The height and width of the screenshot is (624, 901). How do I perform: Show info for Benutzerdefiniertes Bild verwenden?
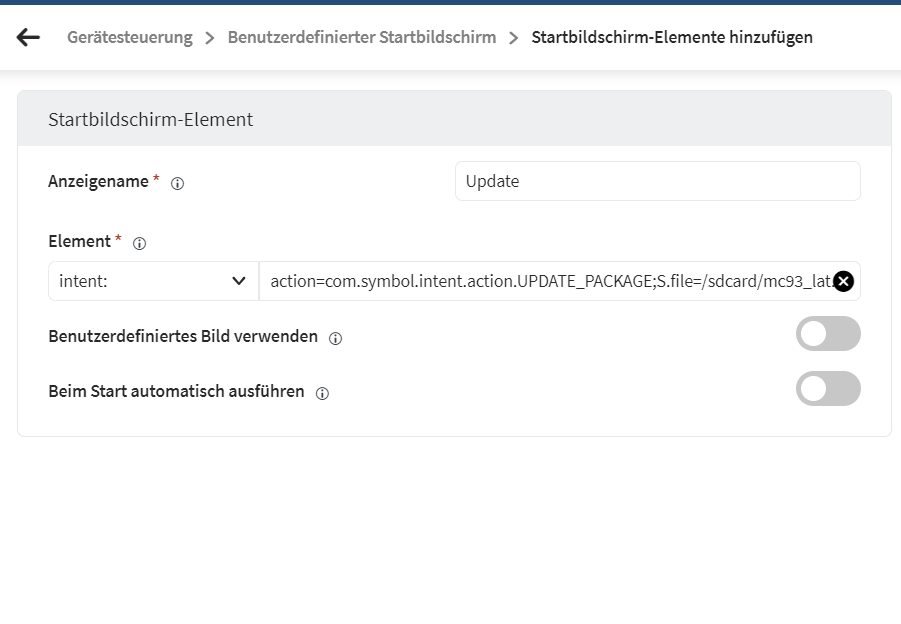pos(335,338)
